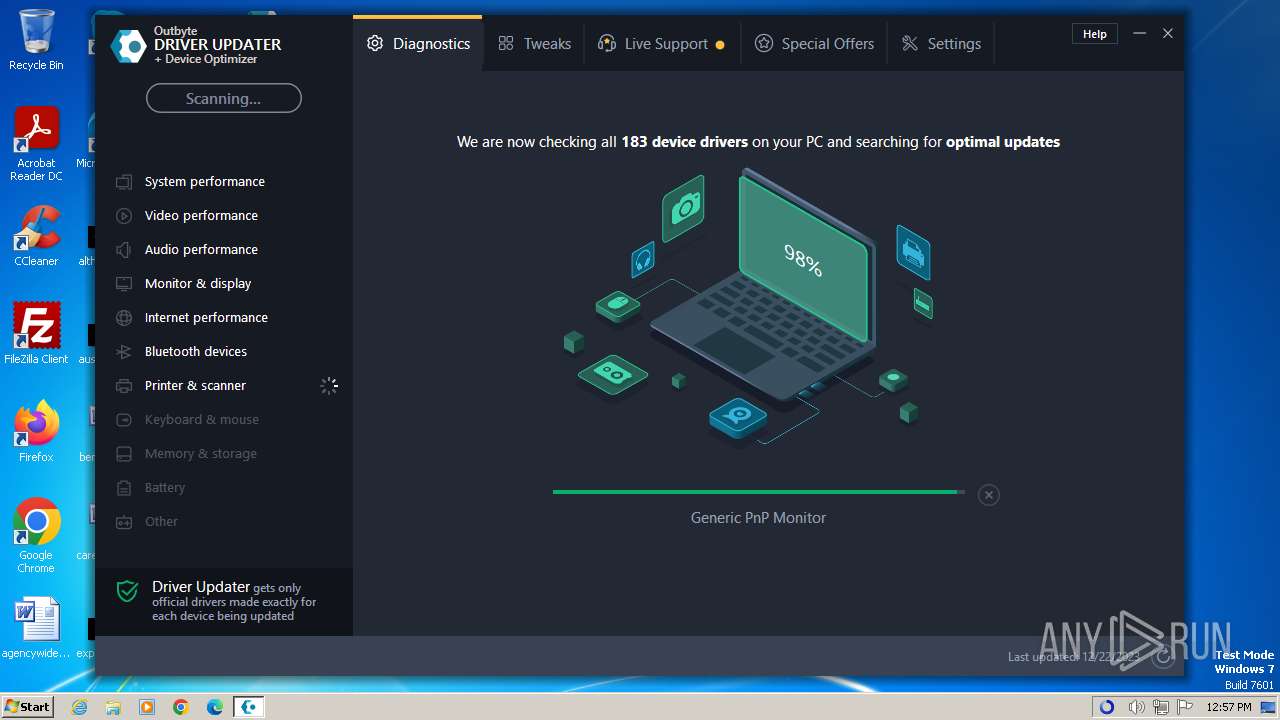Click the refresh icon beside Last updated
The image size is (1280, 720).
1162,657
